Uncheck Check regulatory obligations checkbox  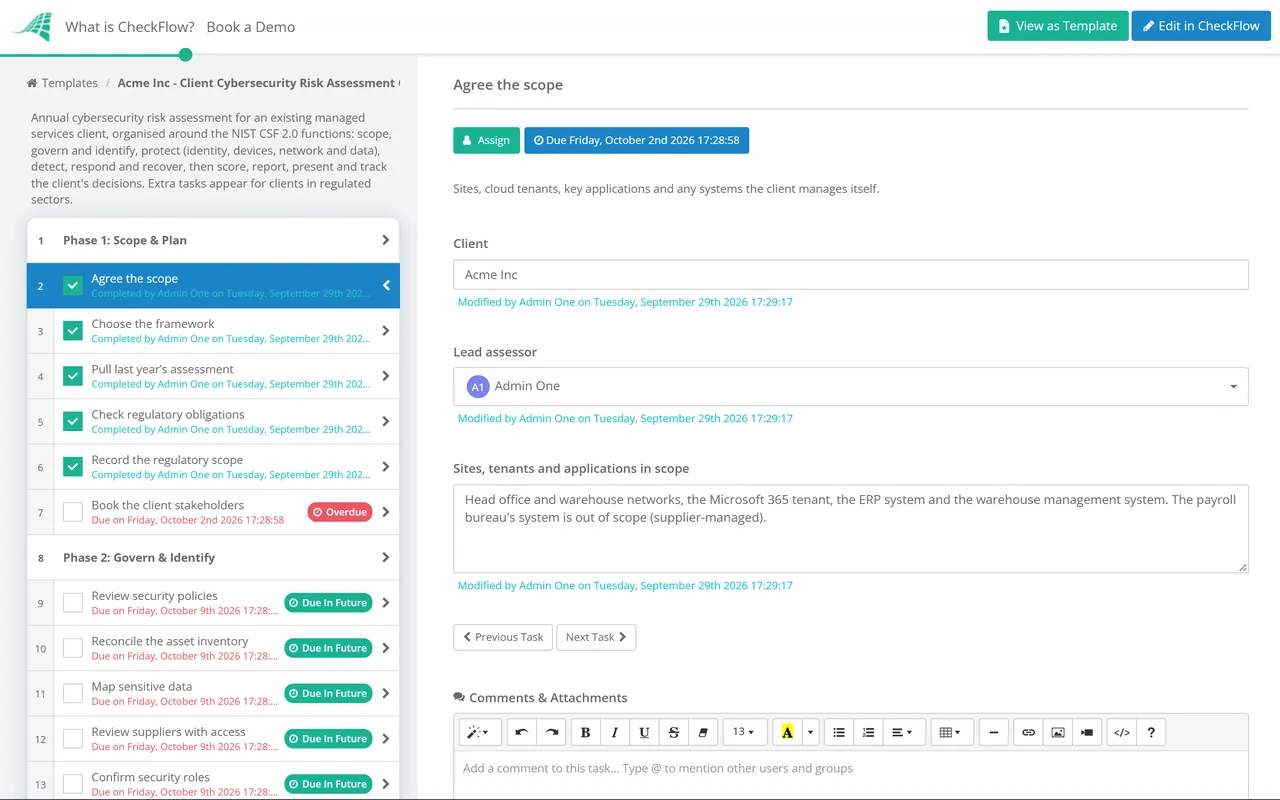[x=73, y=421]
